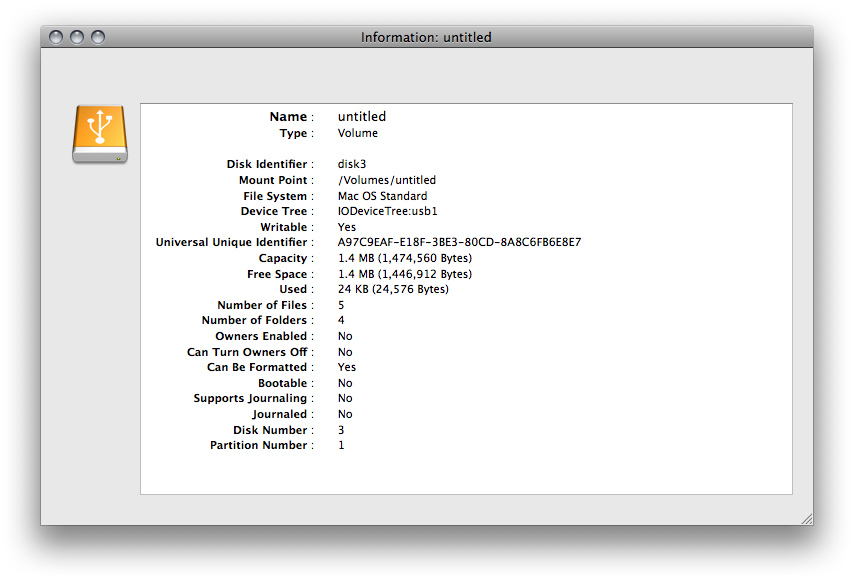The height and width of the screenshot is (581, 854).
Task: Click the 'Device Tree' label
Action: [274, 211]
